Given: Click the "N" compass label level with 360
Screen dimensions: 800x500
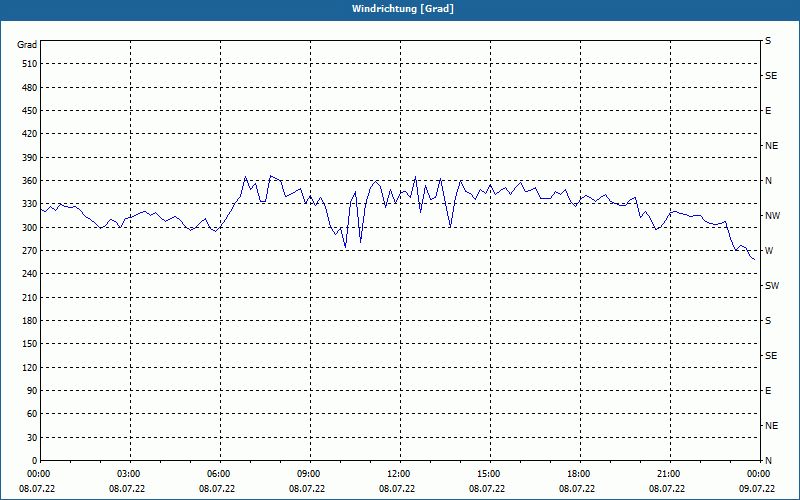Looking at the screenshot, I should tap(769, 181).
